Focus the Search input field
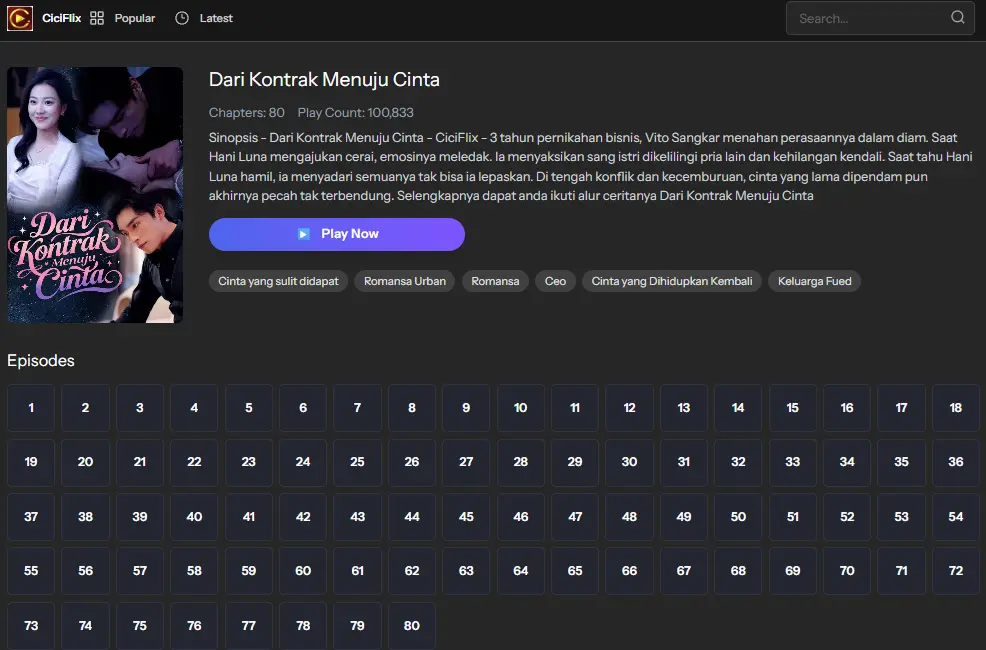The width and height of the screenshot is (986, 650). coord(868,18)
